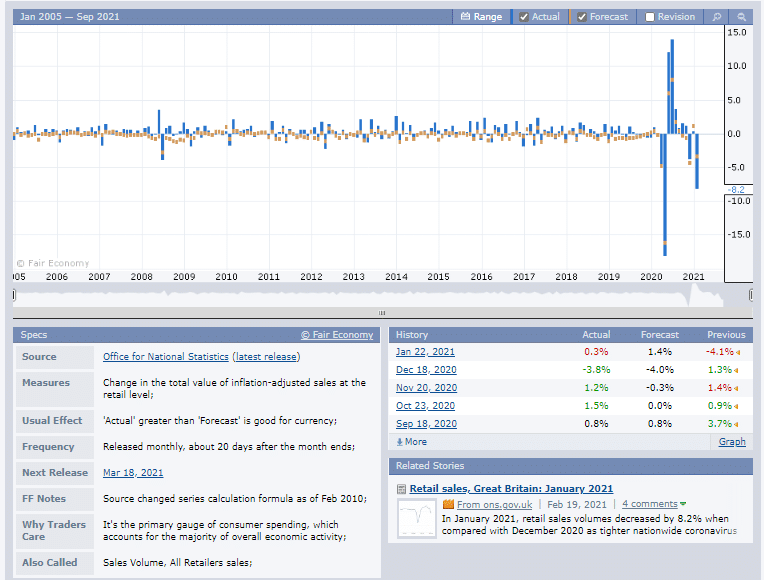Open the Dec 18, 2020 history entry
Viewport: 764px width, 580px height.
coord(426,370)
